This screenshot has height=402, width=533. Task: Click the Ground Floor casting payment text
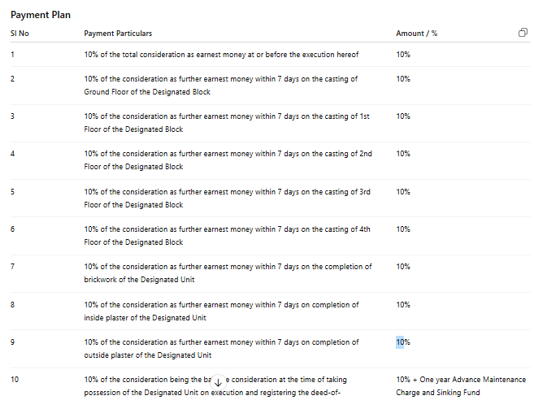pyautogui.click(x=221, y=85)
